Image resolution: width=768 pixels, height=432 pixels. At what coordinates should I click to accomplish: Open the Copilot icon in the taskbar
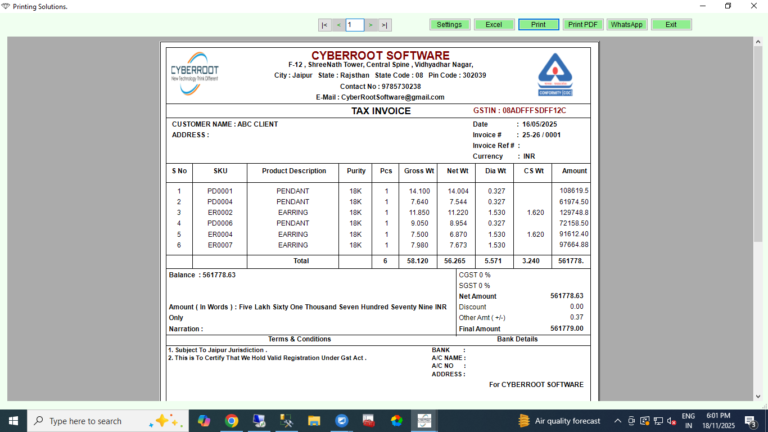(204, 421)
